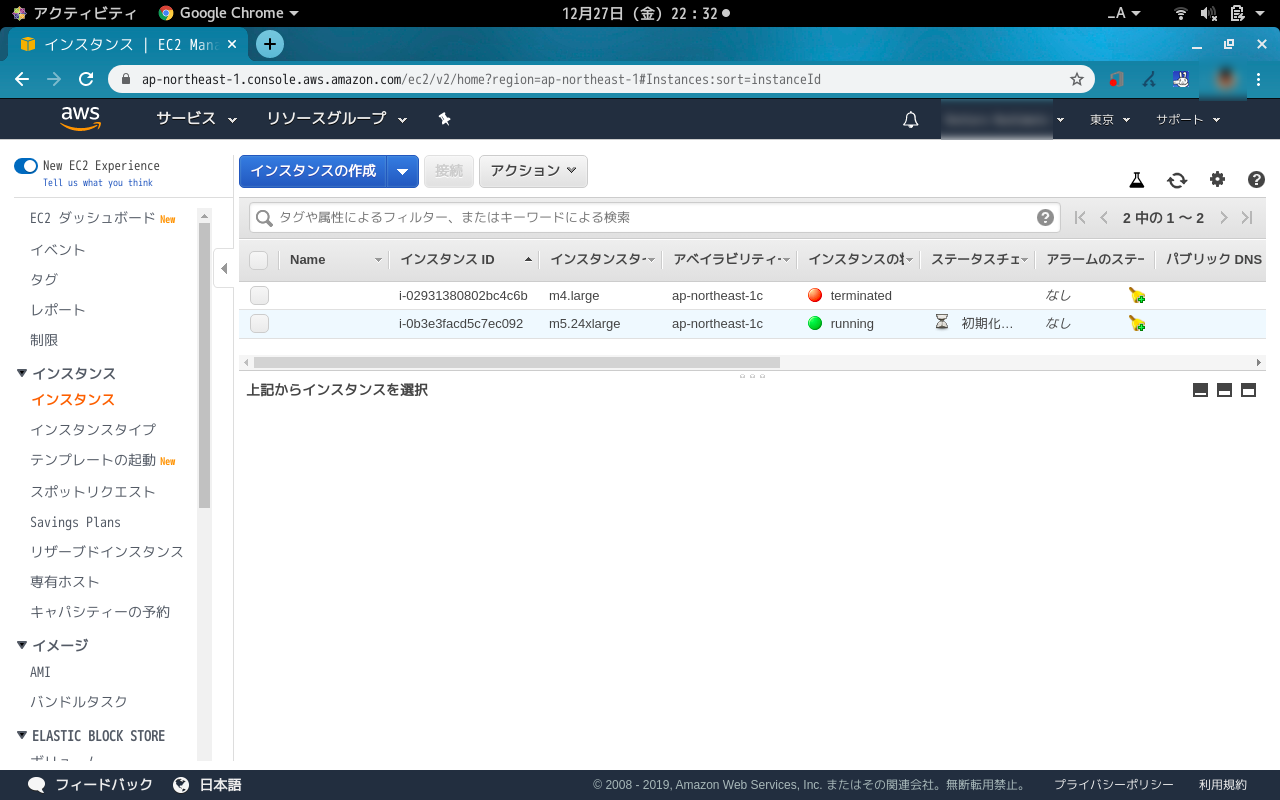Open the Tell us what you think link
Viewport: 1280px width, 800px height.
click(98, 183)
